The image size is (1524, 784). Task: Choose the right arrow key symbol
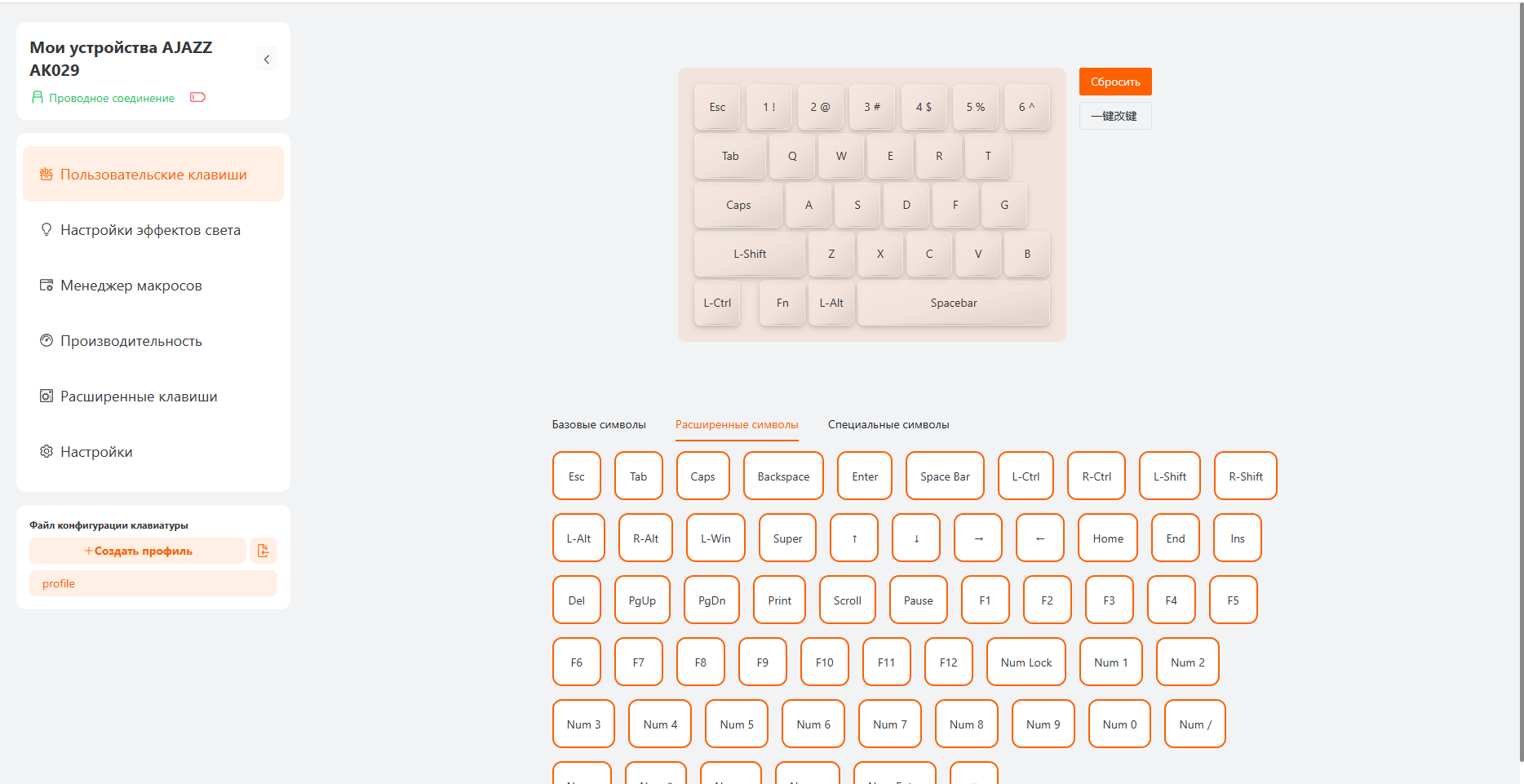[x=978, y=538]
